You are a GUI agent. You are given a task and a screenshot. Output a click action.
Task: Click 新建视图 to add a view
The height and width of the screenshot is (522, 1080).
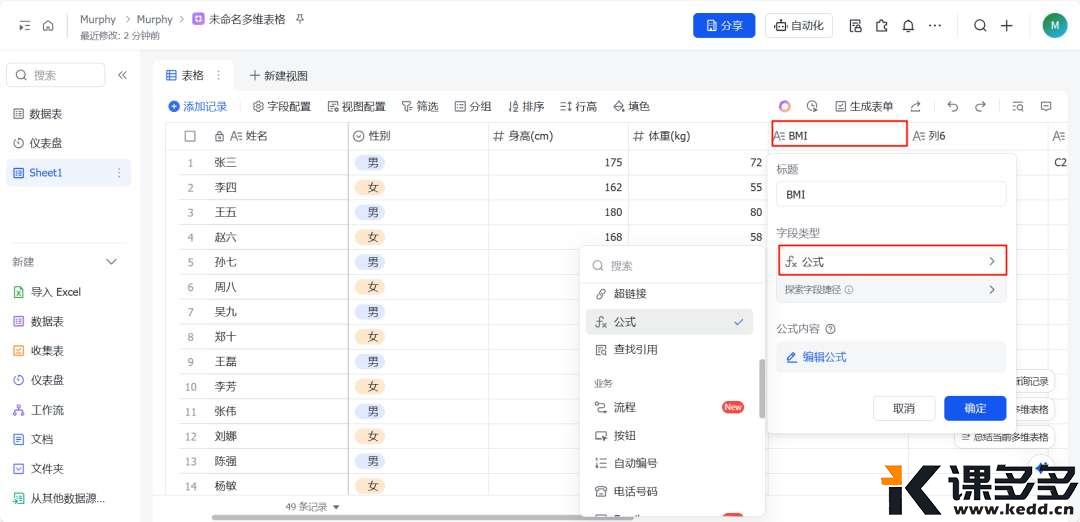tap(278, 76)
